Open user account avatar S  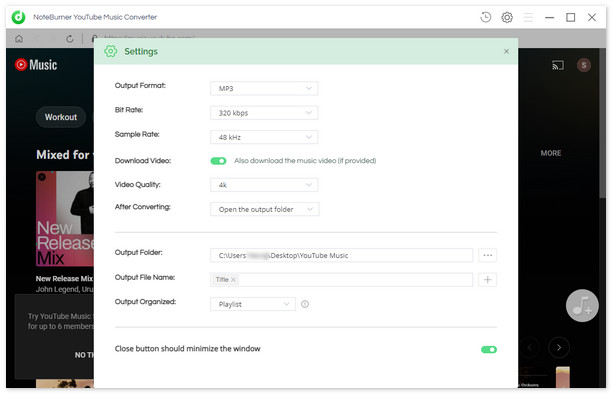(584, 65)
